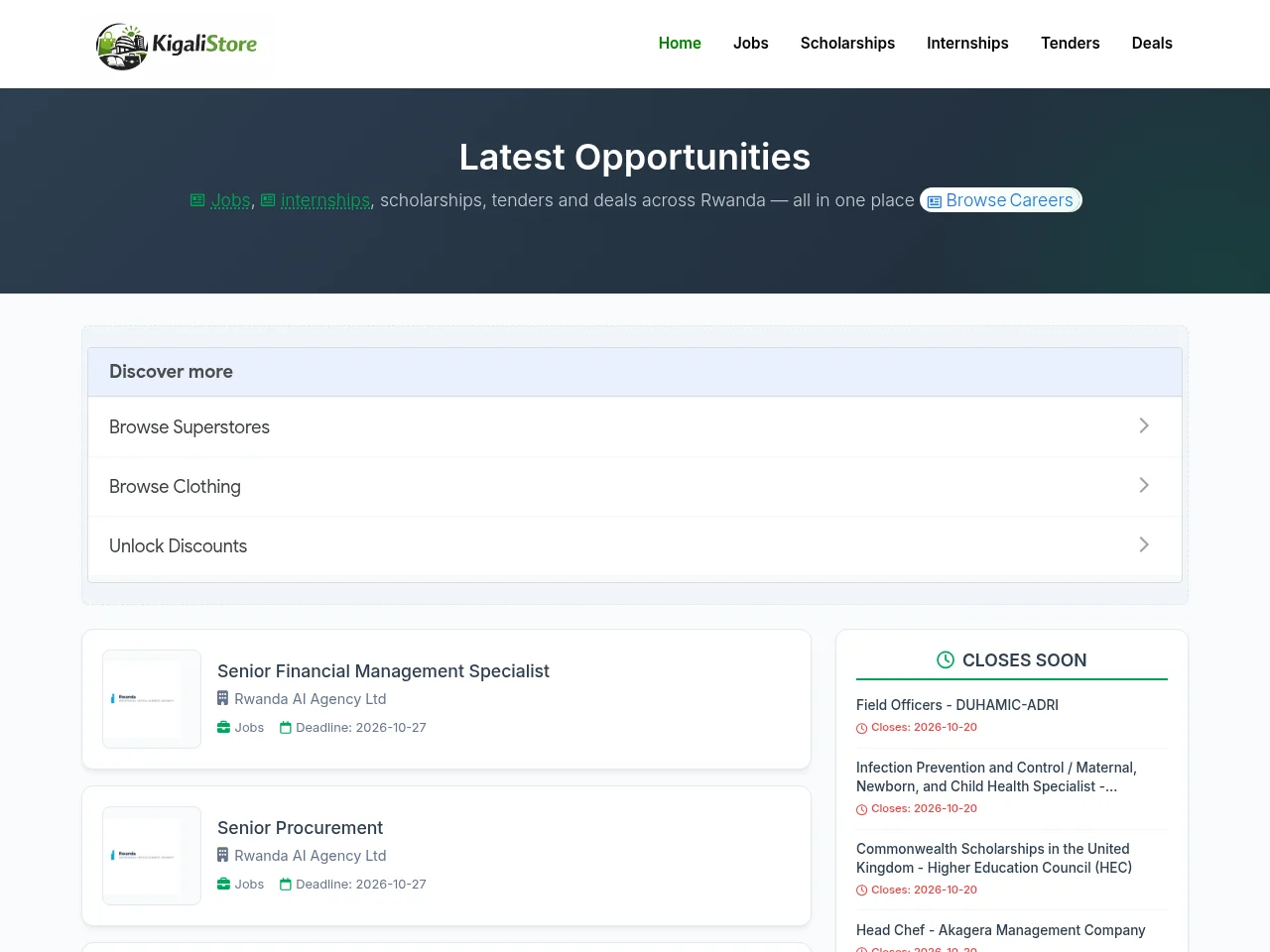Click briefcase Jobs icon on Senior Financial listing

pos(223,728)
